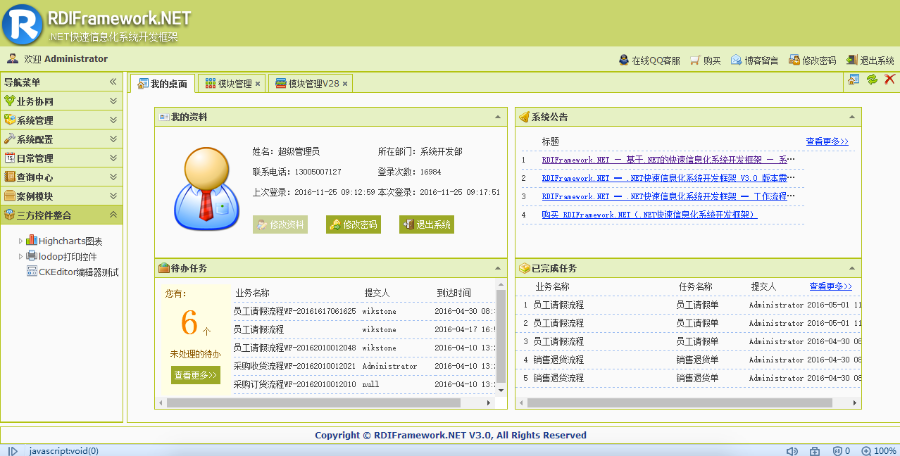This screenshot has height=456, width=900.
Task: Click the 已完成任务 horizontal scrollbar
Action: [680, 403]
